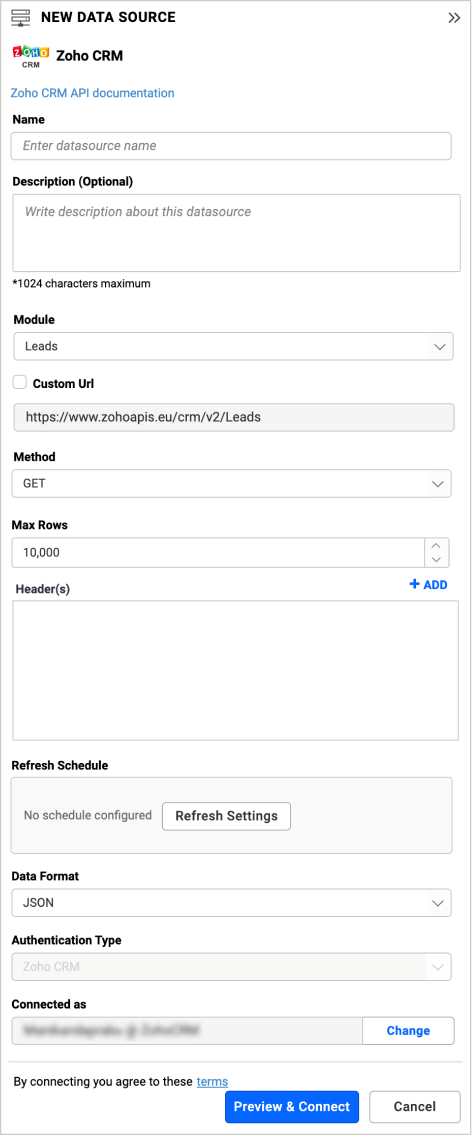The width and height of the screenshot is (472, 1136).
Task: Open the Module dropdown showing Leads
Action: click(x=233, y=346)
